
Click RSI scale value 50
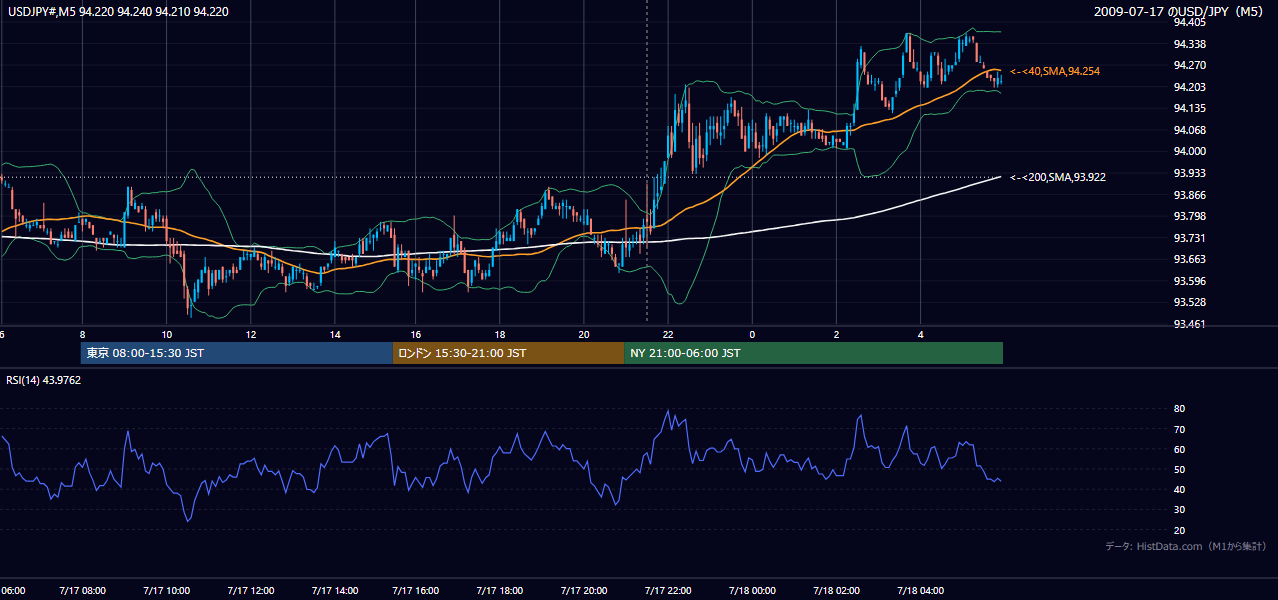point(1180,469)
